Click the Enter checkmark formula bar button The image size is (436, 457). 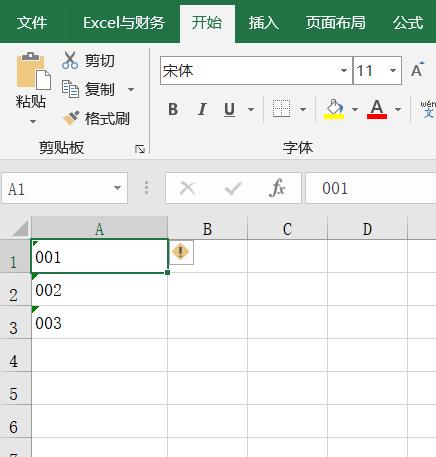(233, 188)
